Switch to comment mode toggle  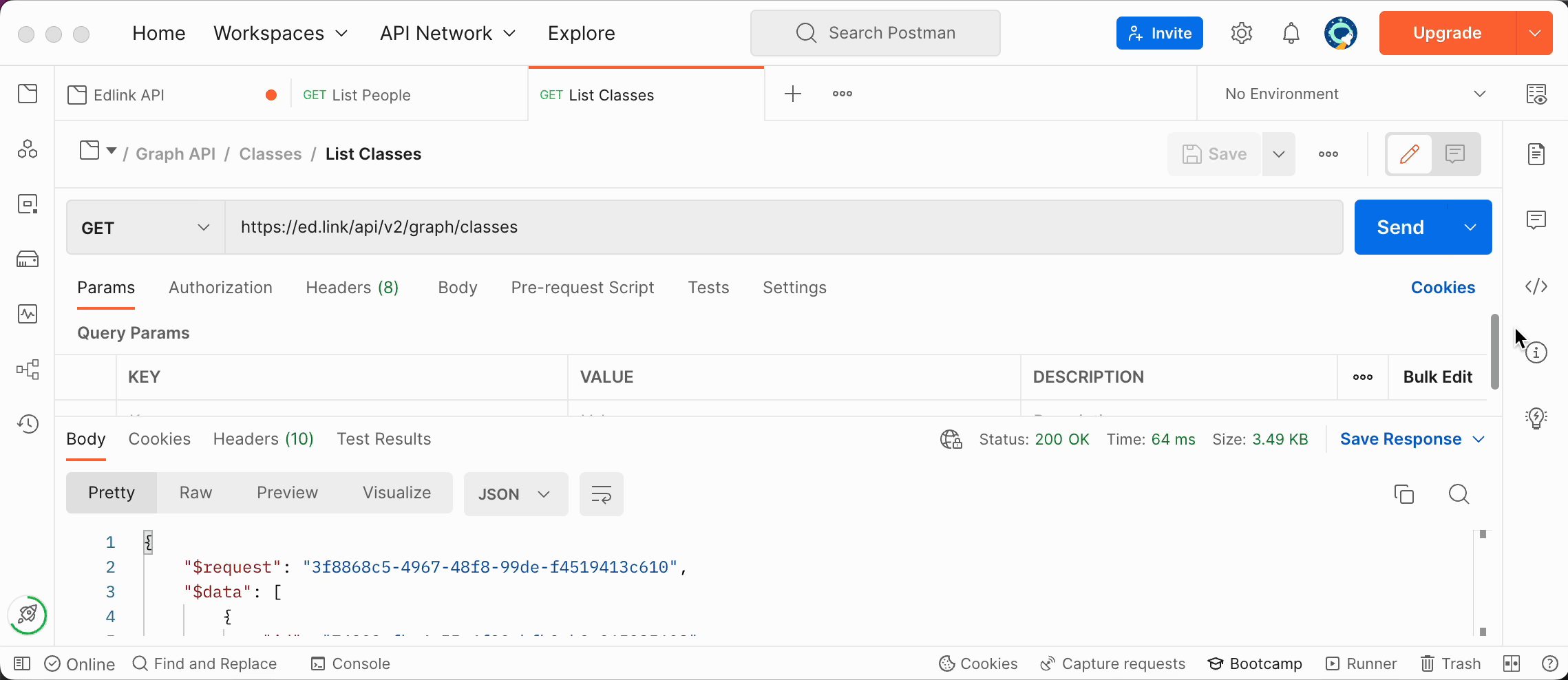(x=1455, y=153)
